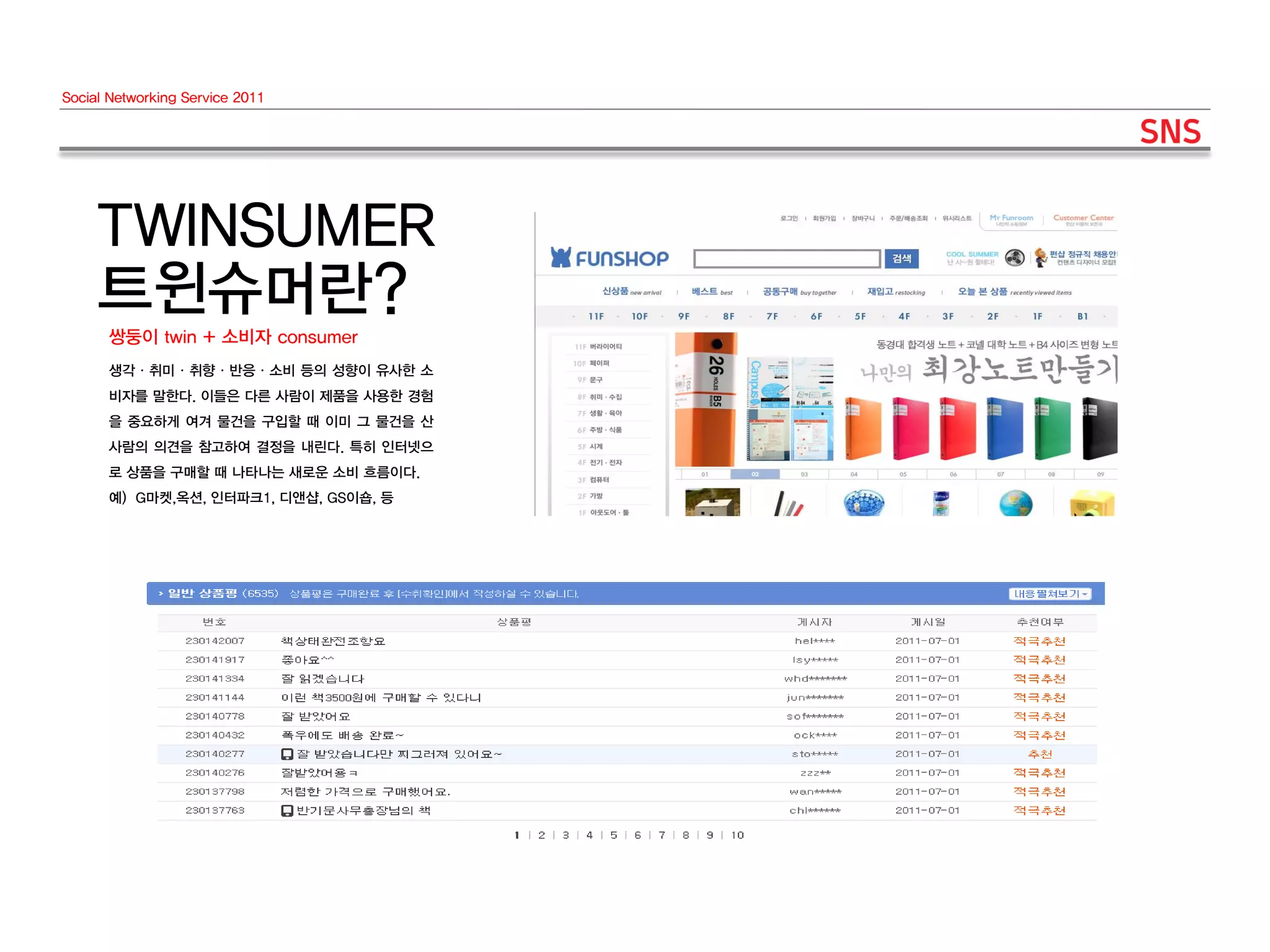1270x952 pixels.
Task: Click review number 230141917
Action: pyautogui.click(x=215, y=660)
